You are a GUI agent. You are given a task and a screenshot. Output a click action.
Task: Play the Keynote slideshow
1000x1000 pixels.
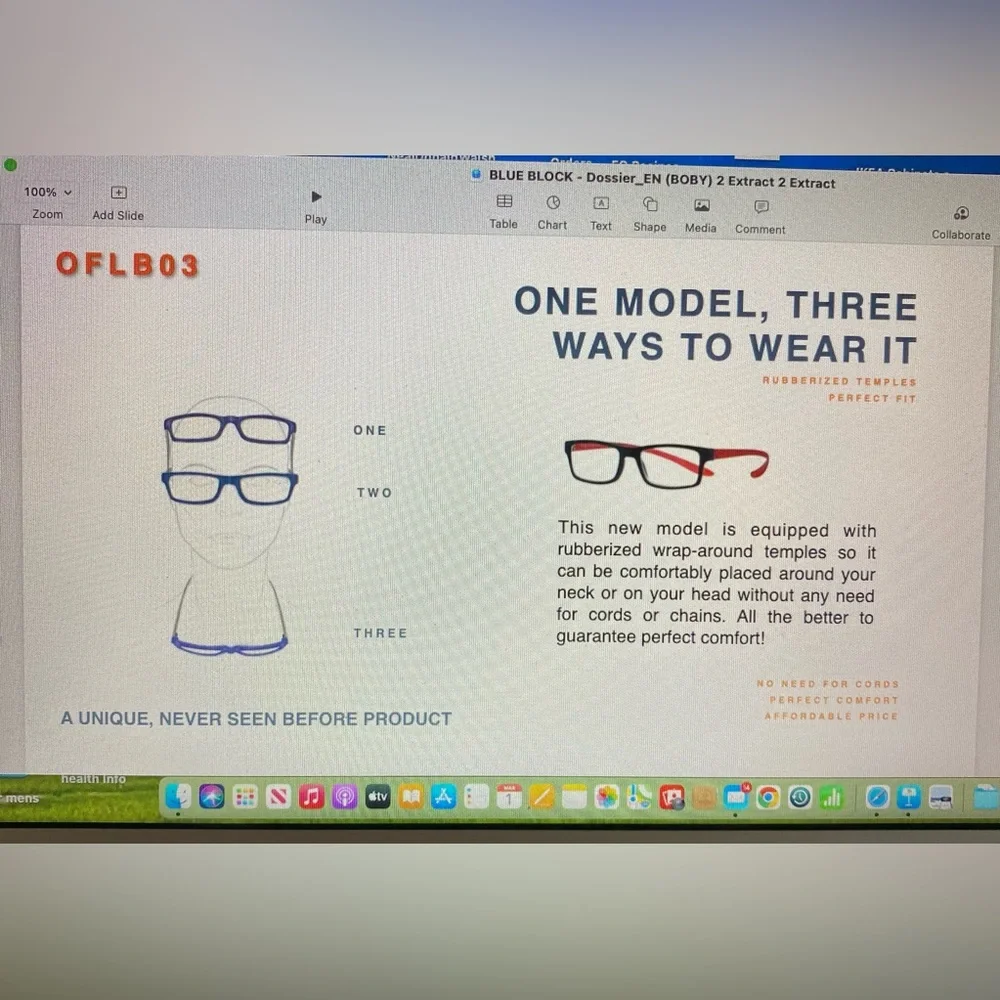click(x=316, y=207)
